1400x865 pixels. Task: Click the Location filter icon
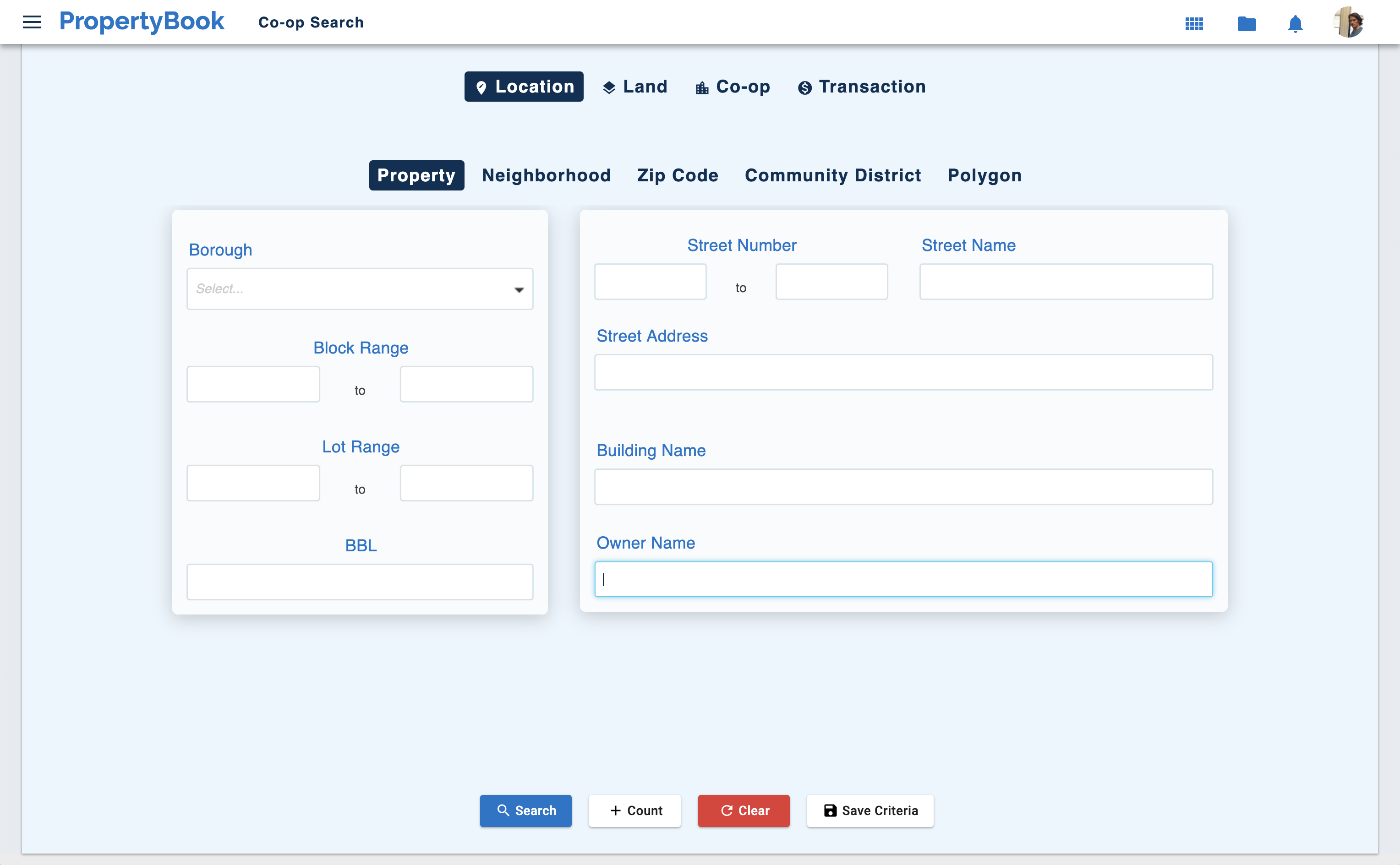(481, 87)
